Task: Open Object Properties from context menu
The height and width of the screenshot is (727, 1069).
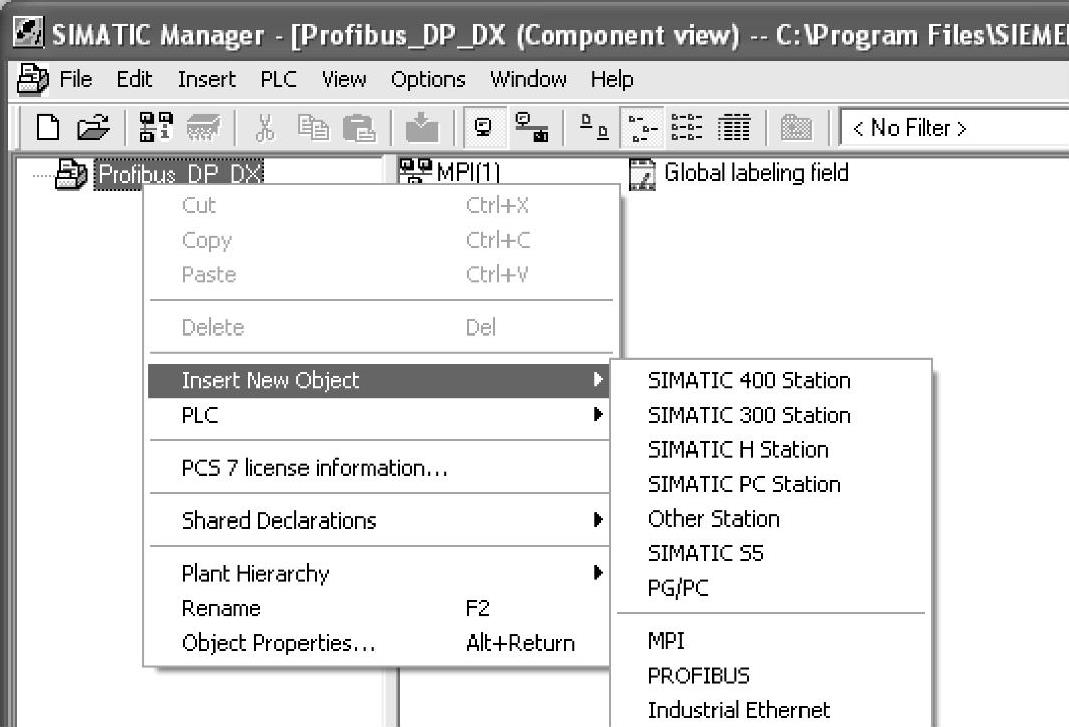Action: (278, 643)
